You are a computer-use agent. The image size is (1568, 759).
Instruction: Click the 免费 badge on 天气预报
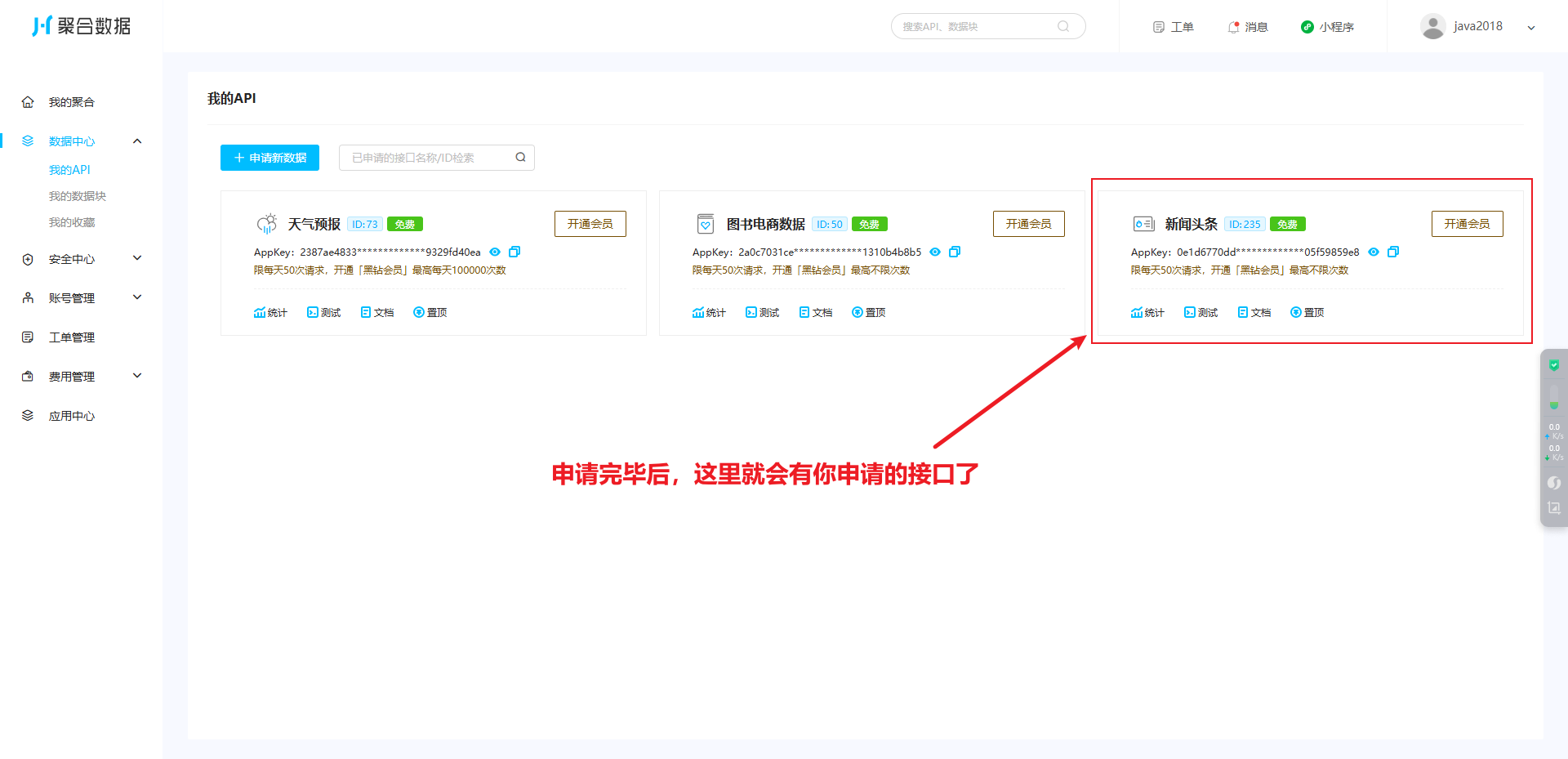(x=405, y=224)
